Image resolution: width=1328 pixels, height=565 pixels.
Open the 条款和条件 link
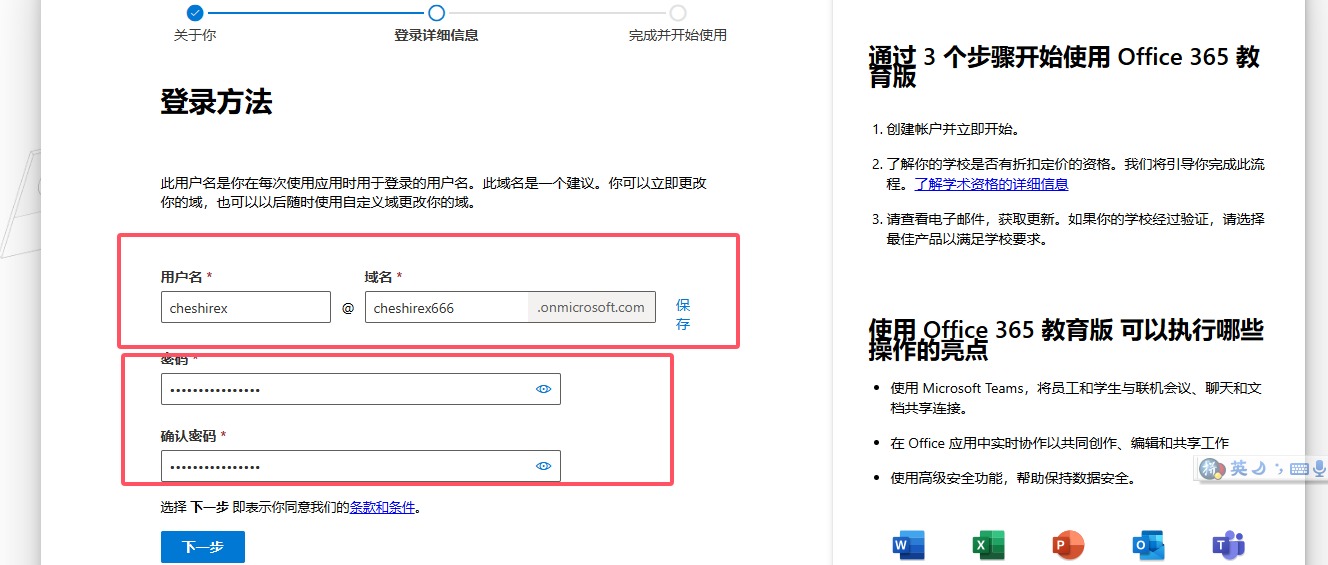click(382, 507)
